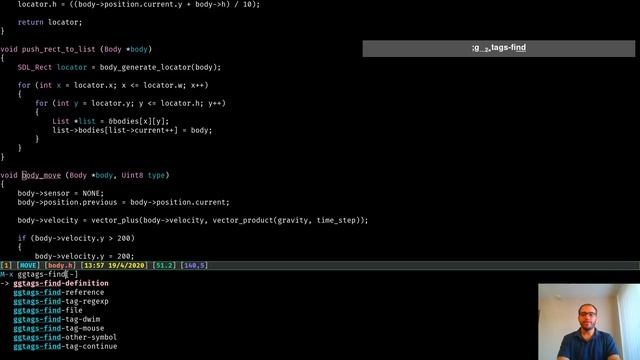Place cursor on body_move function name
Viewport: 640px width, 360px height.
pos(41,175)
